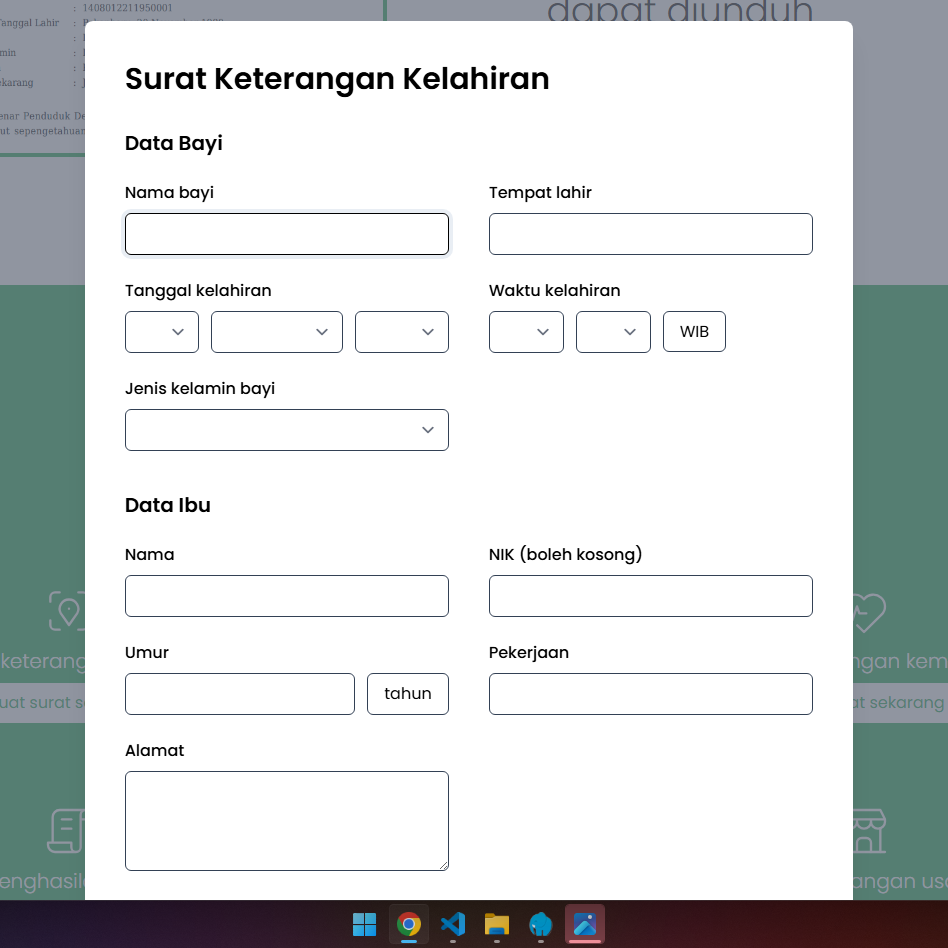Click the Umur input field
The width and height of the screenshot is (948, 948).
[240, 694]
